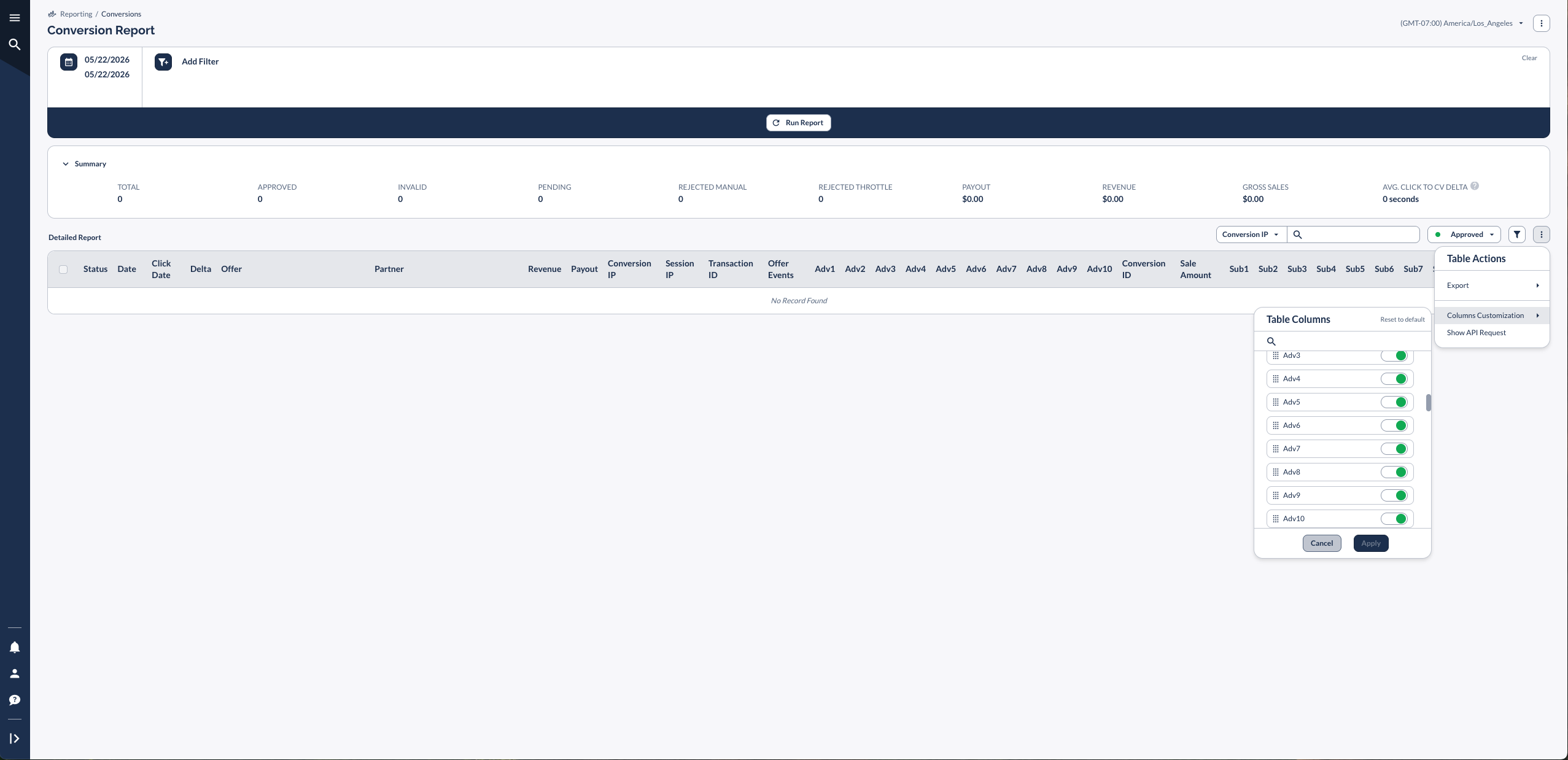Check the select-all checkbox in table header
This screenshot has width=1568, height=760.
[x=63, y=269]
